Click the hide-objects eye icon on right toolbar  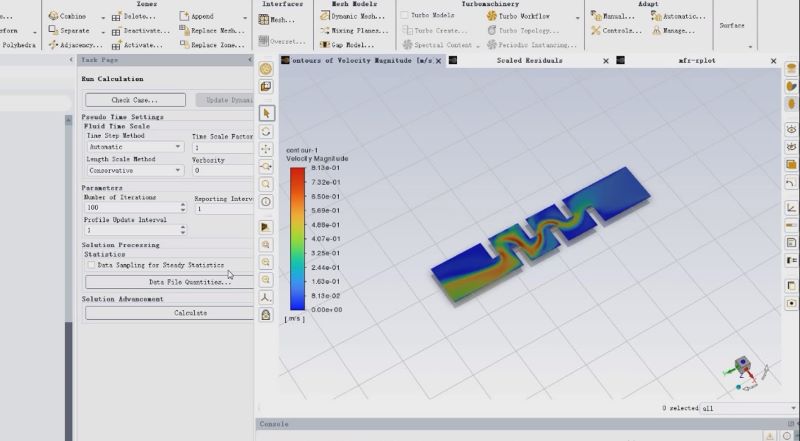tap(791, 147)
